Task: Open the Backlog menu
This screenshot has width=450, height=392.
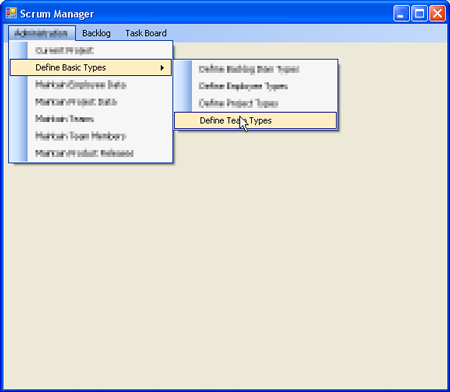Action: (96, 33)
